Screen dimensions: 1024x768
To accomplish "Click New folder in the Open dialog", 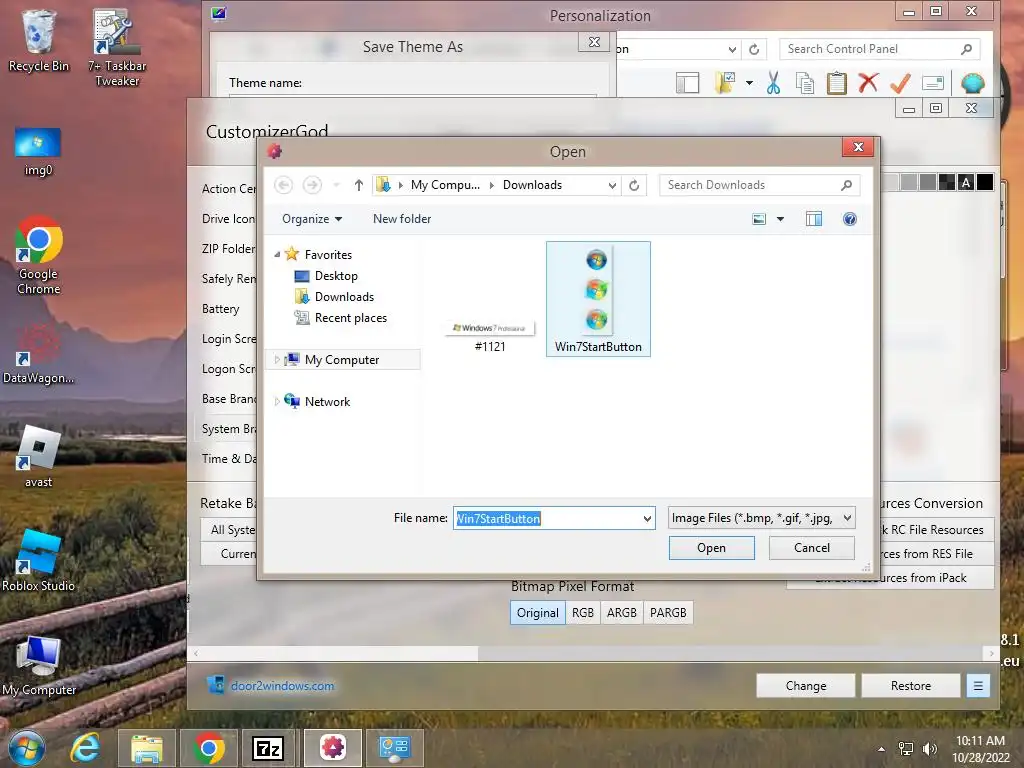I will (x=402, y=219).
